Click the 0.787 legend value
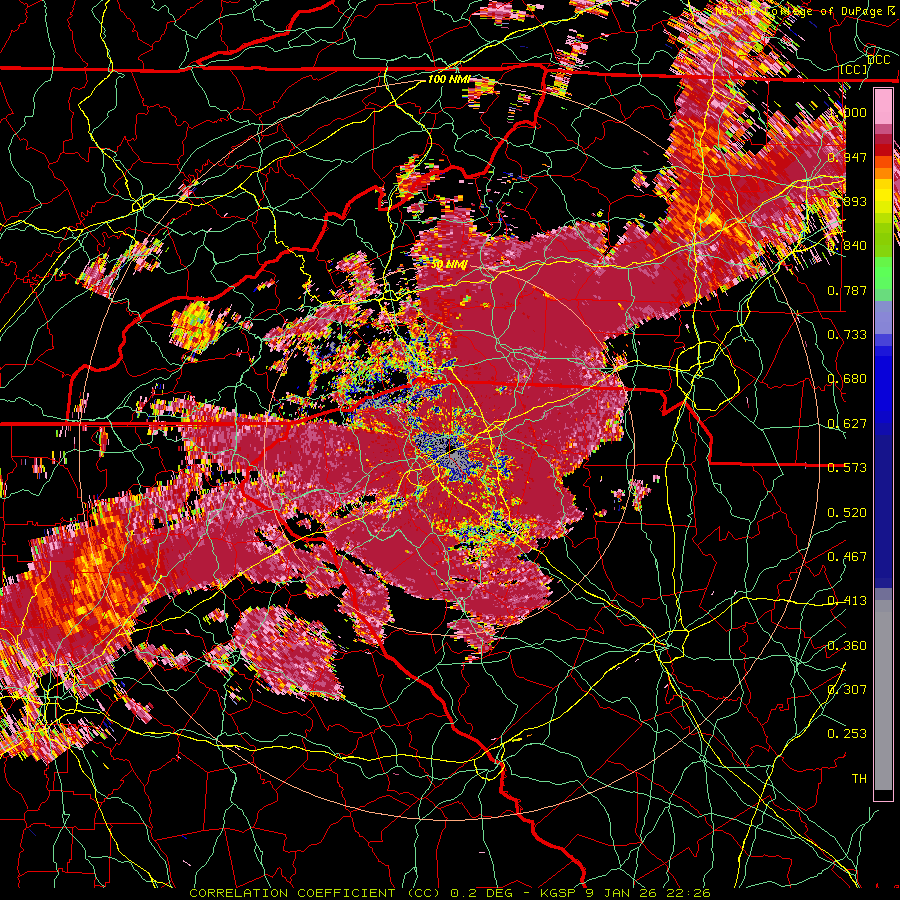The height and width of the screenshot is (900, 900). pyautogui.click(x=847, y=290)
